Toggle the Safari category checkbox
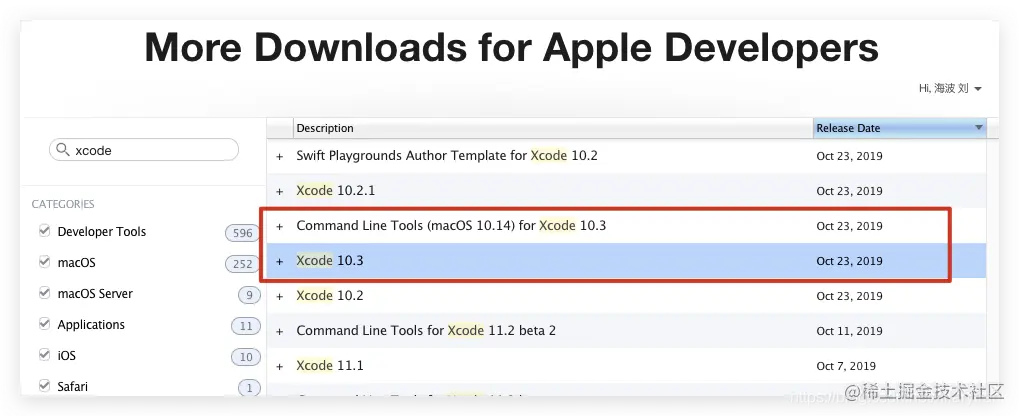 tap(44, 385)
